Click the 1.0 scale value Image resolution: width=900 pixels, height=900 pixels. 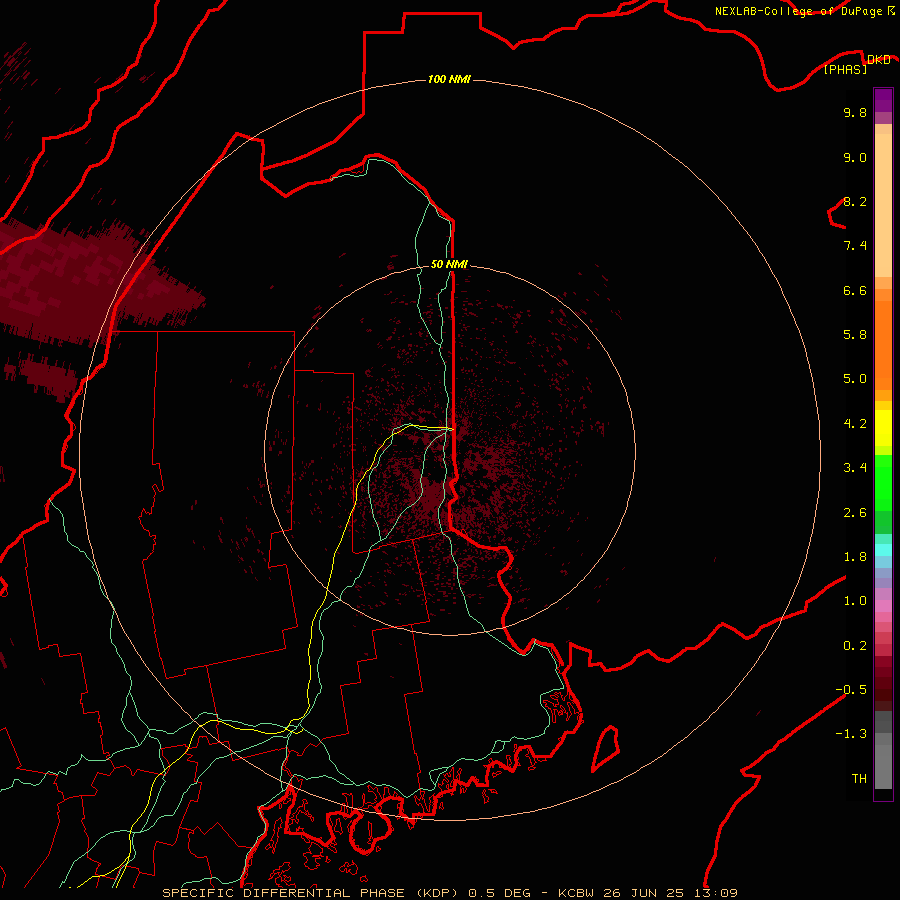point(855,601)
